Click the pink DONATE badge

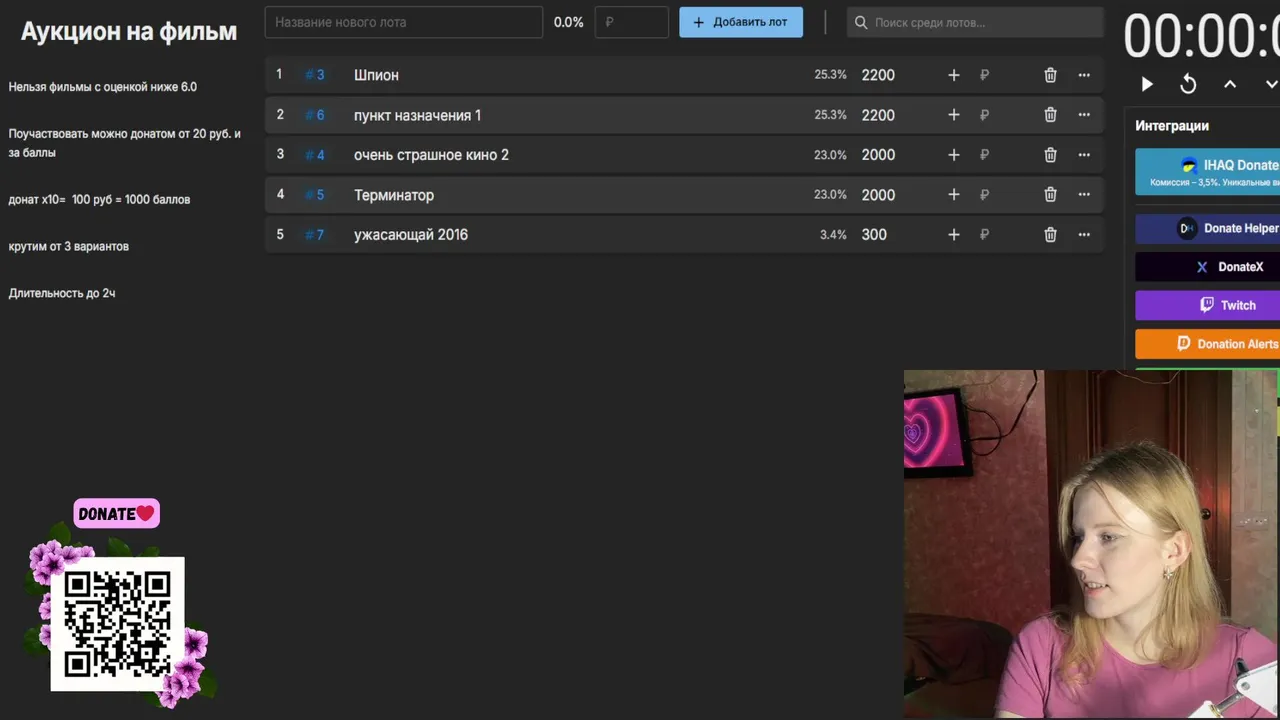point(116,514)
